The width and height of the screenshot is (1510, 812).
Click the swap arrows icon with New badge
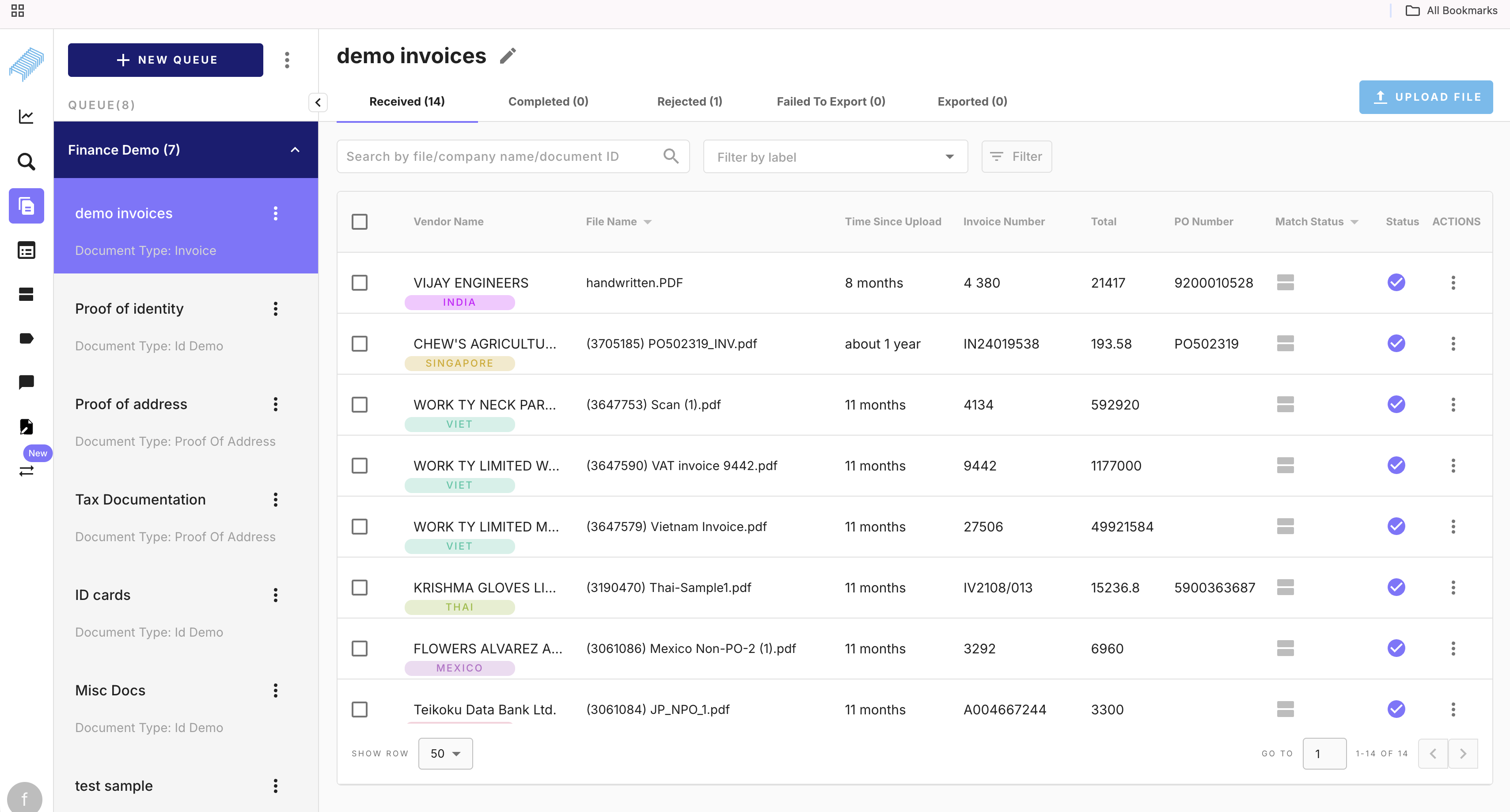[27, 471]
